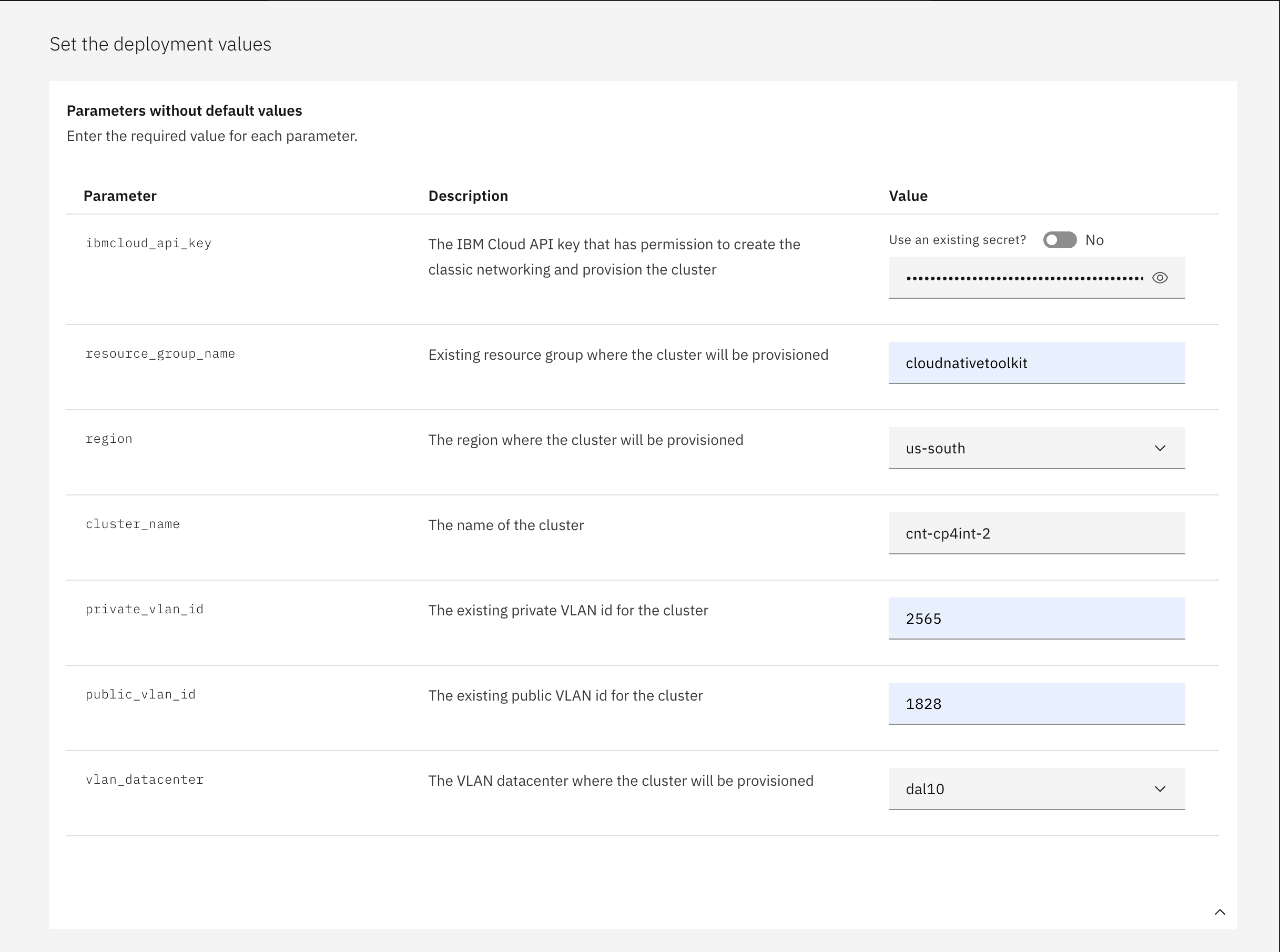Select the 'public_vlan_id' parameter name

coord(140,694)
